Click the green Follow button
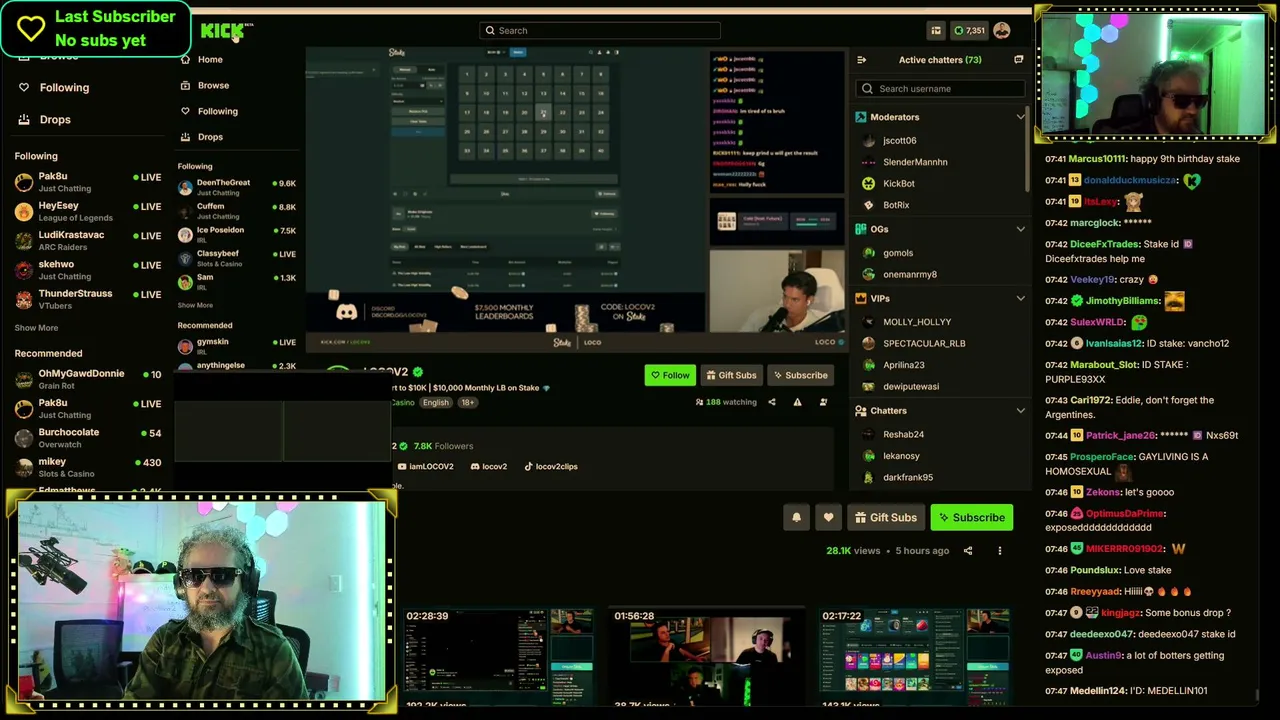Viewport: 1280px width, 720px height. pos(669,375)
